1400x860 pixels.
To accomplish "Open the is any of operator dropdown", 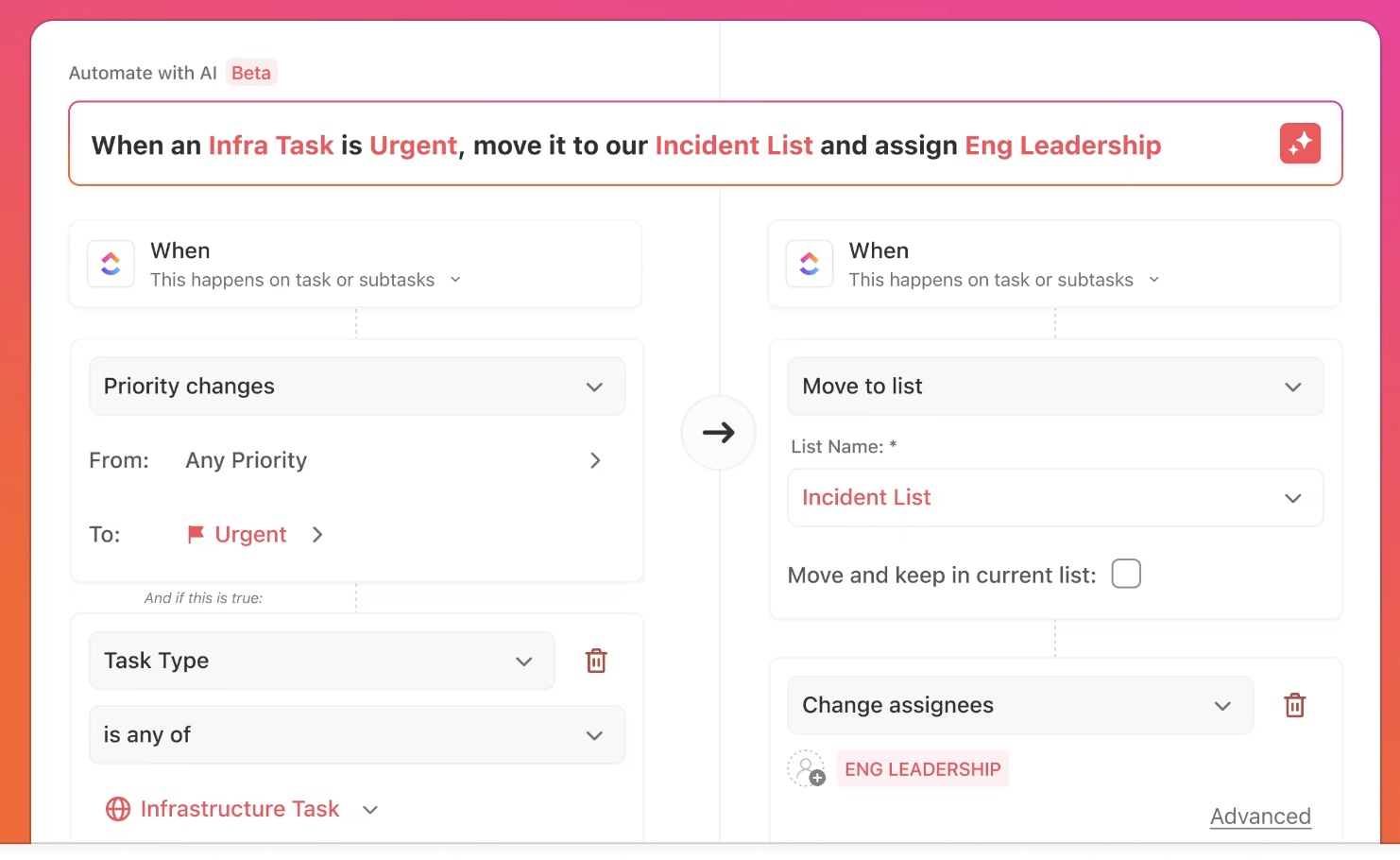I will click(356, 734).
